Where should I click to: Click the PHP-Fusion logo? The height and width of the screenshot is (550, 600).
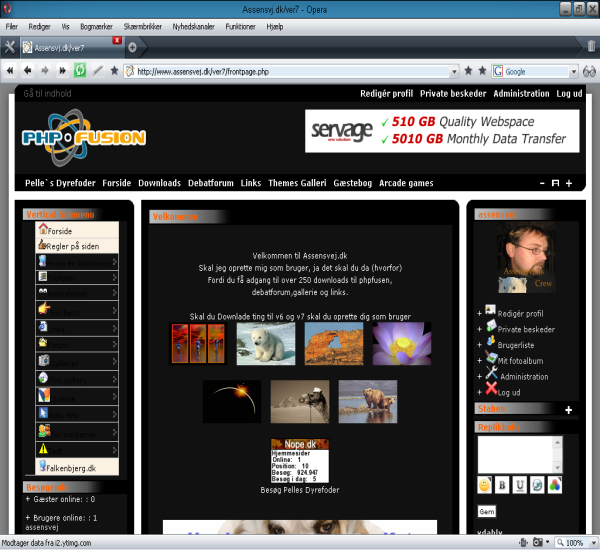[x=84, y=137]
